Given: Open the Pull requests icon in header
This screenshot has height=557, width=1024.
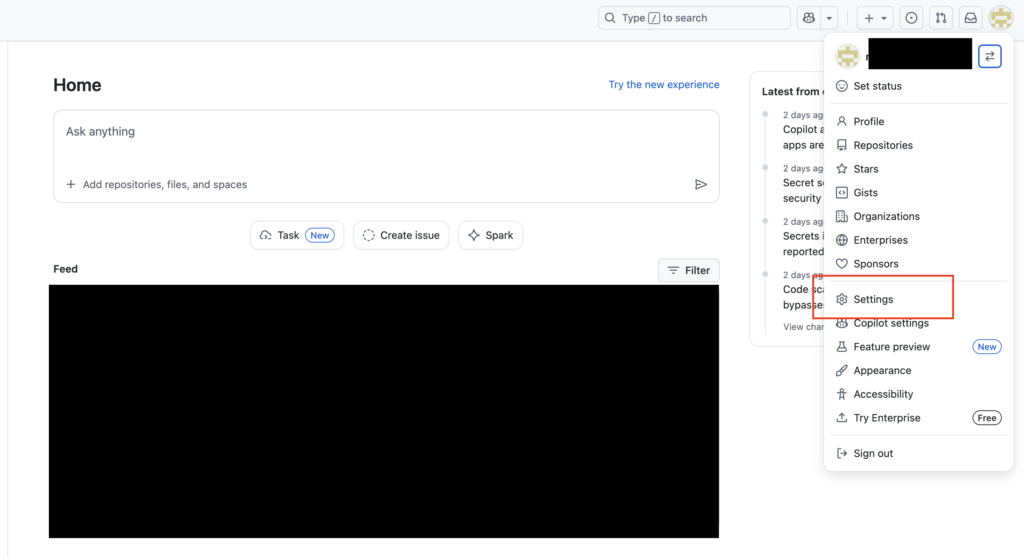Looking at the screenshot, I should [941, 18].
